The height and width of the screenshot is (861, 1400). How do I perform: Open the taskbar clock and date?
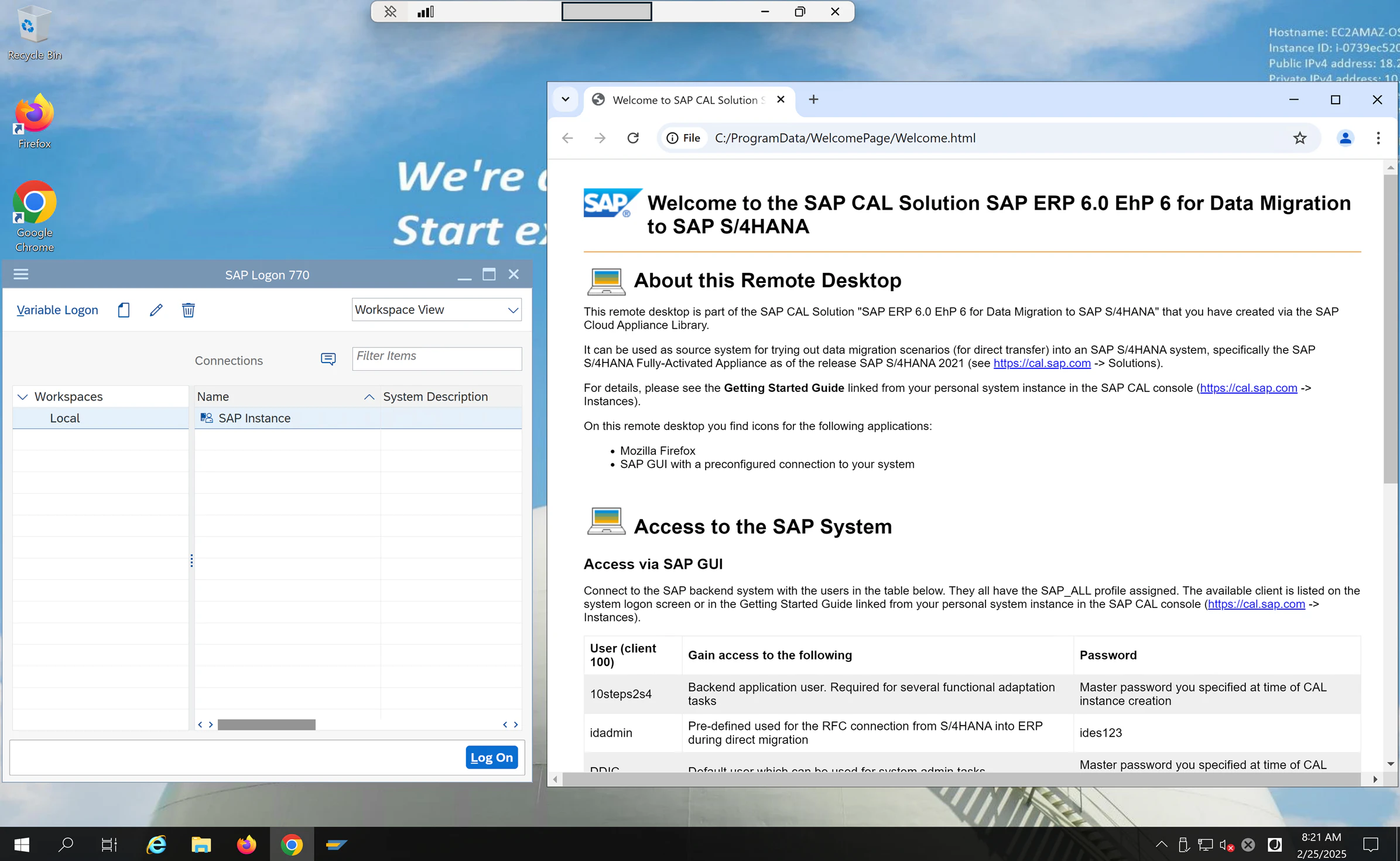1321,845
